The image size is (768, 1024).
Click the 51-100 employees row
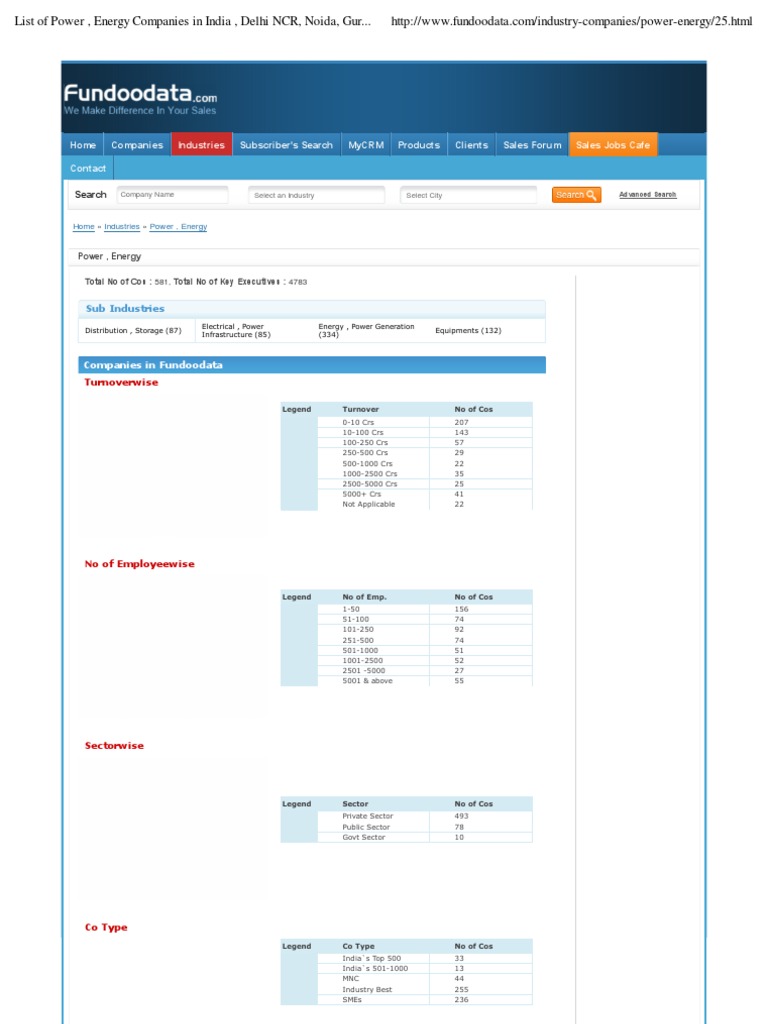pyautogui.click(x=424, y=619)
